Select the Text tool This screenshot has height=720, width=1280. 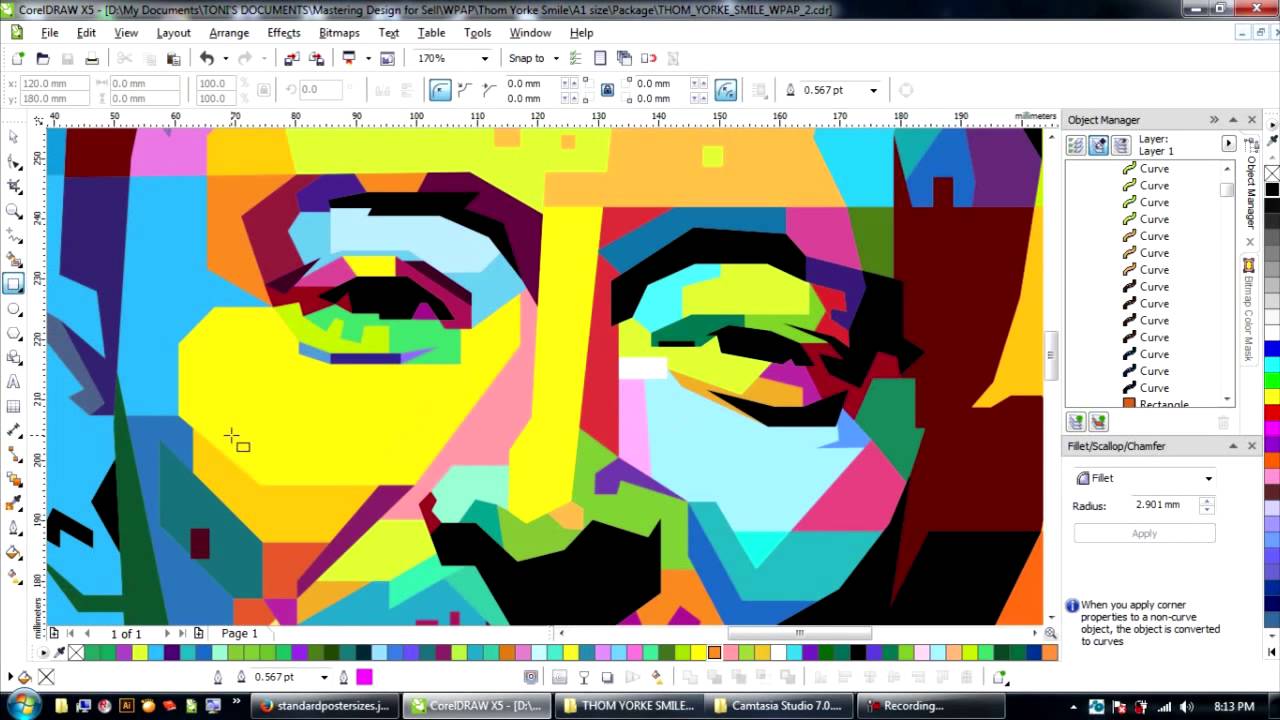(x=14, y=382)
